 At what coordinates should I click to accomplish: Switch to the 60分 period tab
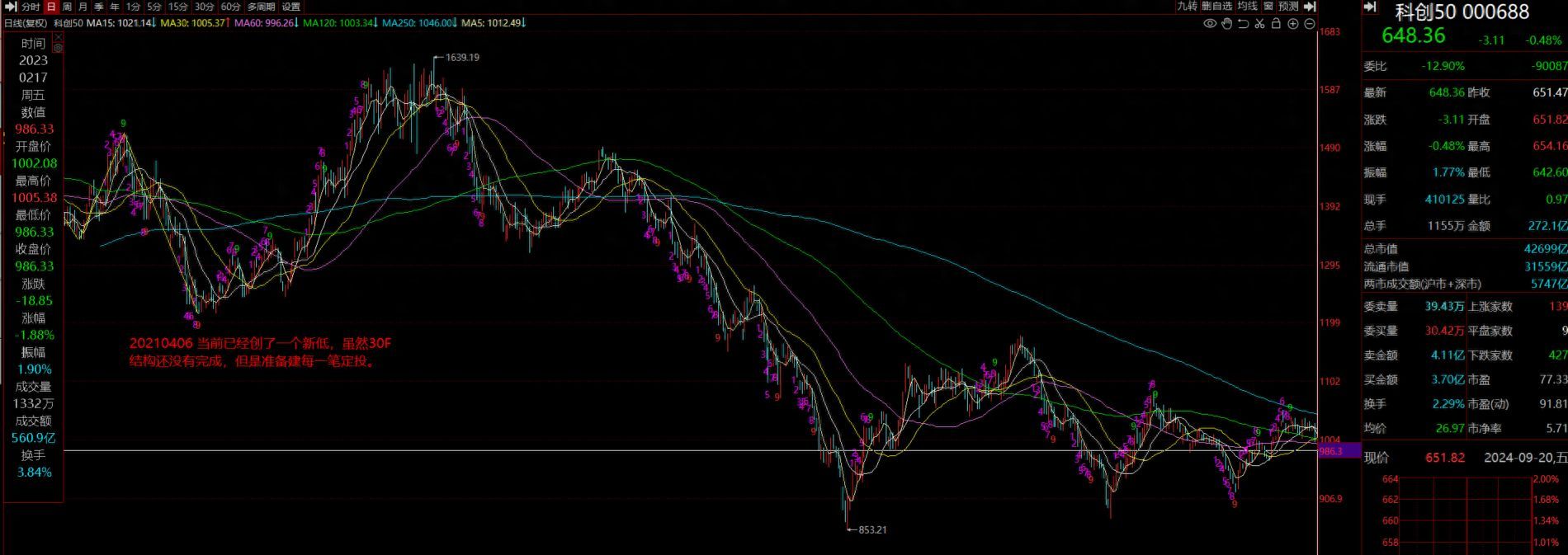(x=231, y=7)
